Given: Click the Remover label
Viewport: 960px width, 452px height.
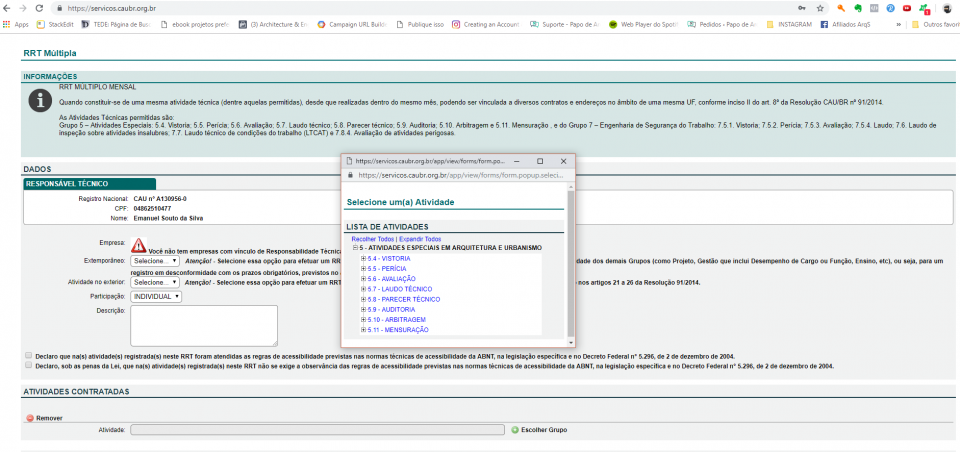Looking at the screenshot, I should click(x=49, y=418).
